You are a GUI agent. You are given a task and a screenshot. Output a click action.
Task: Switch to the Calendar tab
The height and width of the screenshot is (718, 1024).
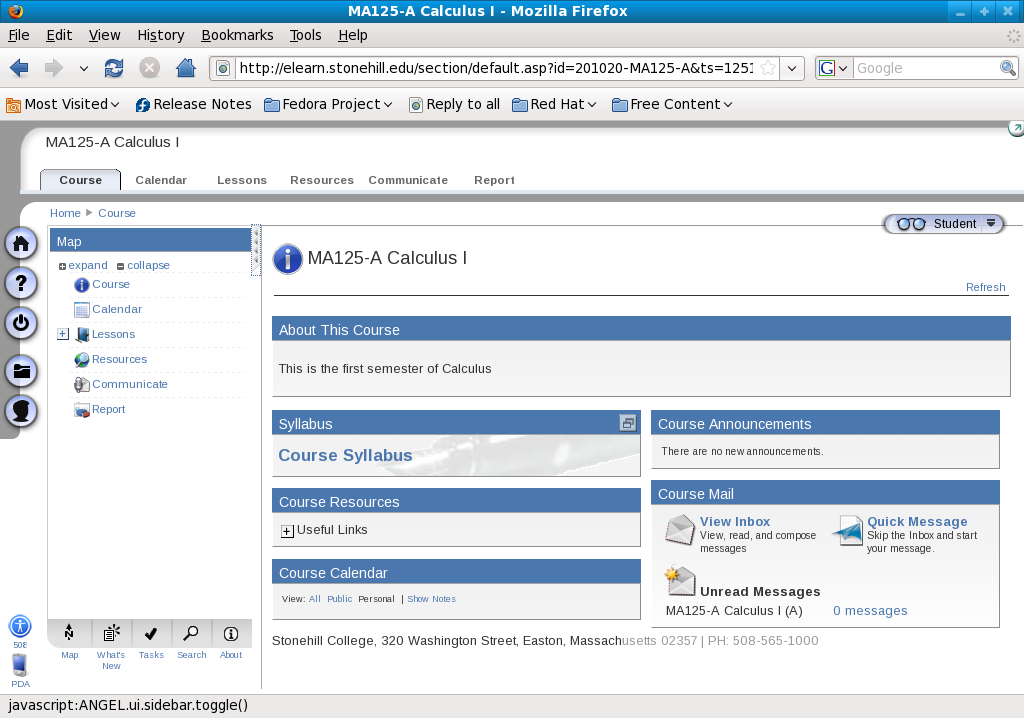[x=161, y=180]
